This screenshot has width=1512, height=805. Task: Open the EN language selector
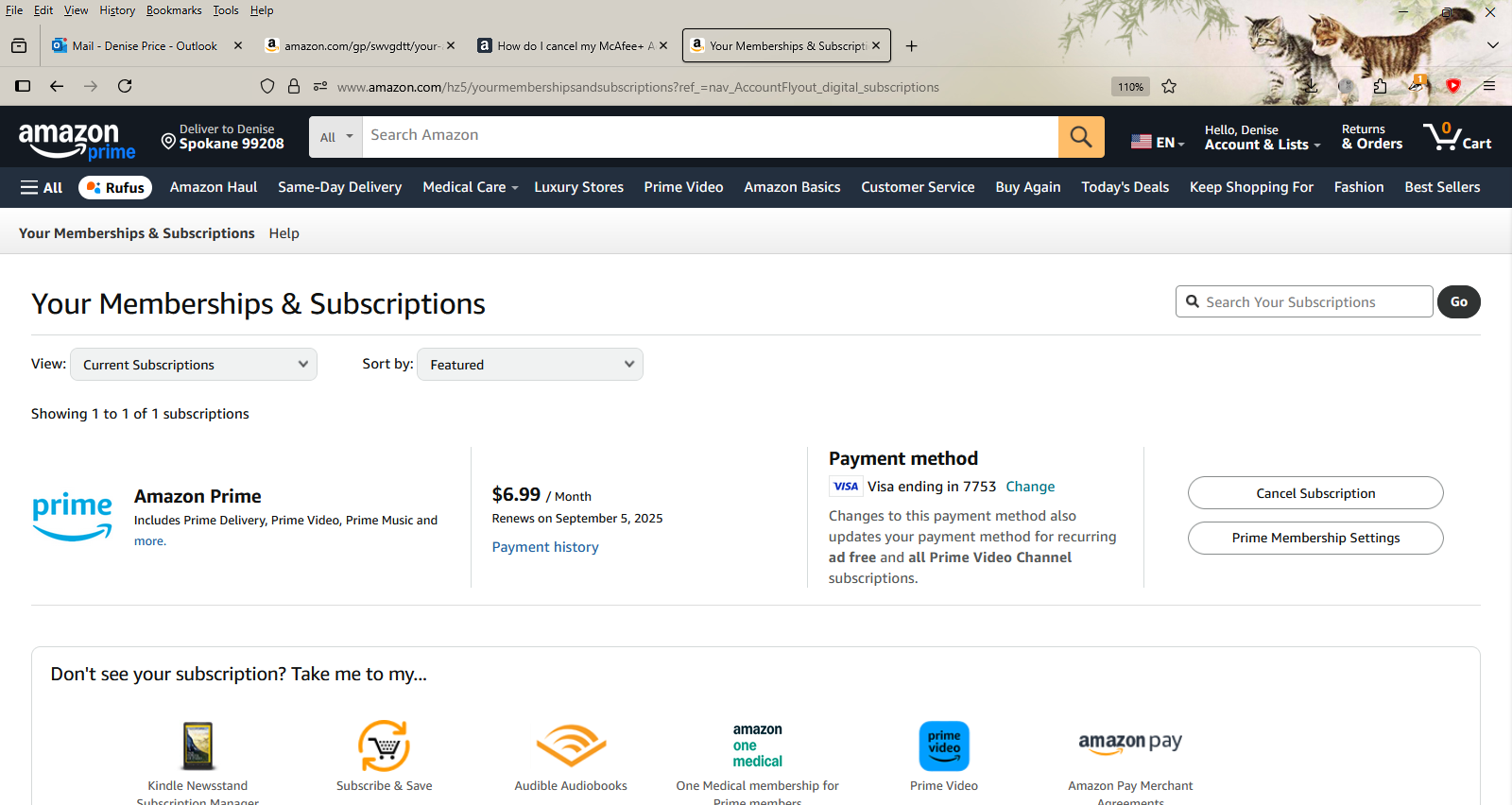(1158, 142)
